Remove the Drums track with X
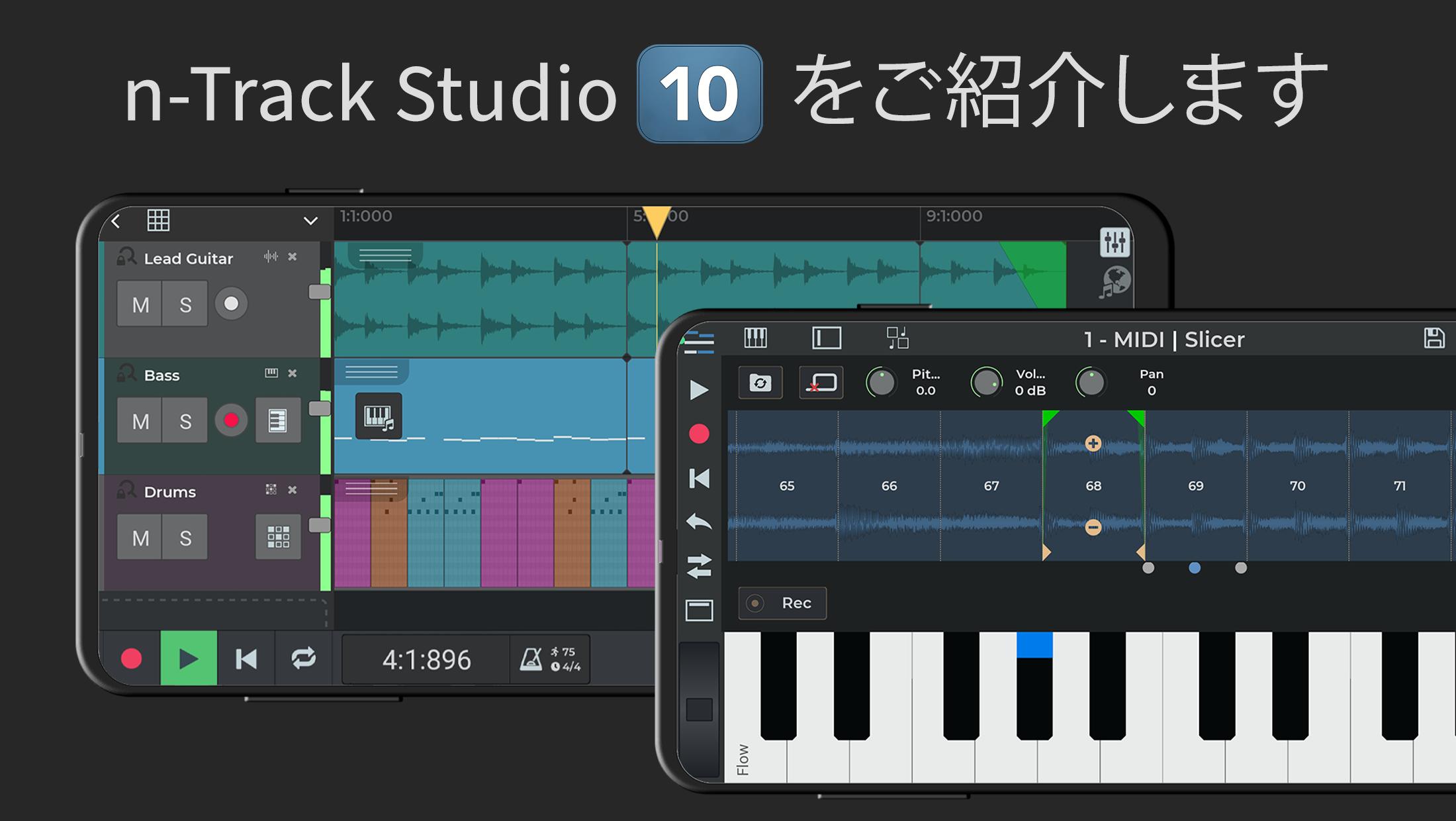1456x821 pixels. click(x=293, y=490)
